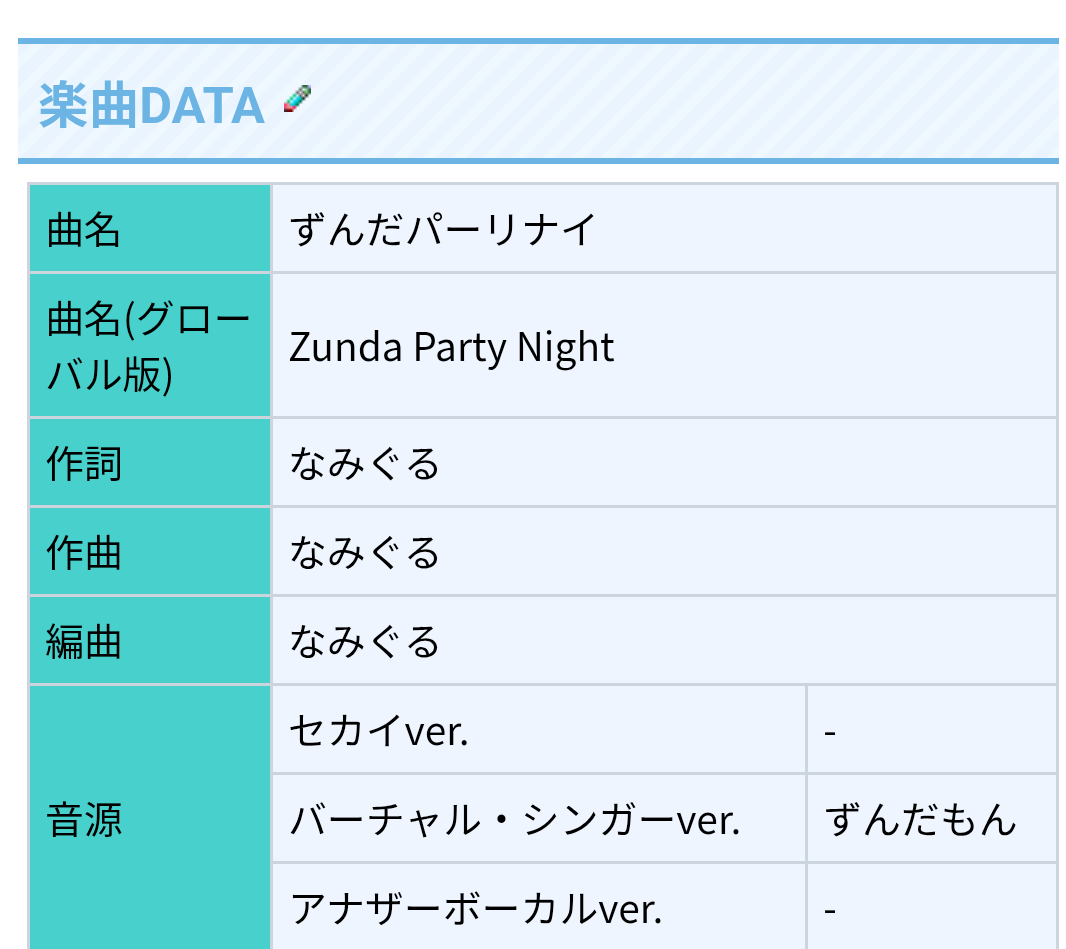This screenshot has width=1066, height=949.
Task: Click the blue bar below 楽曲DATA header
Action: [538, 161]
